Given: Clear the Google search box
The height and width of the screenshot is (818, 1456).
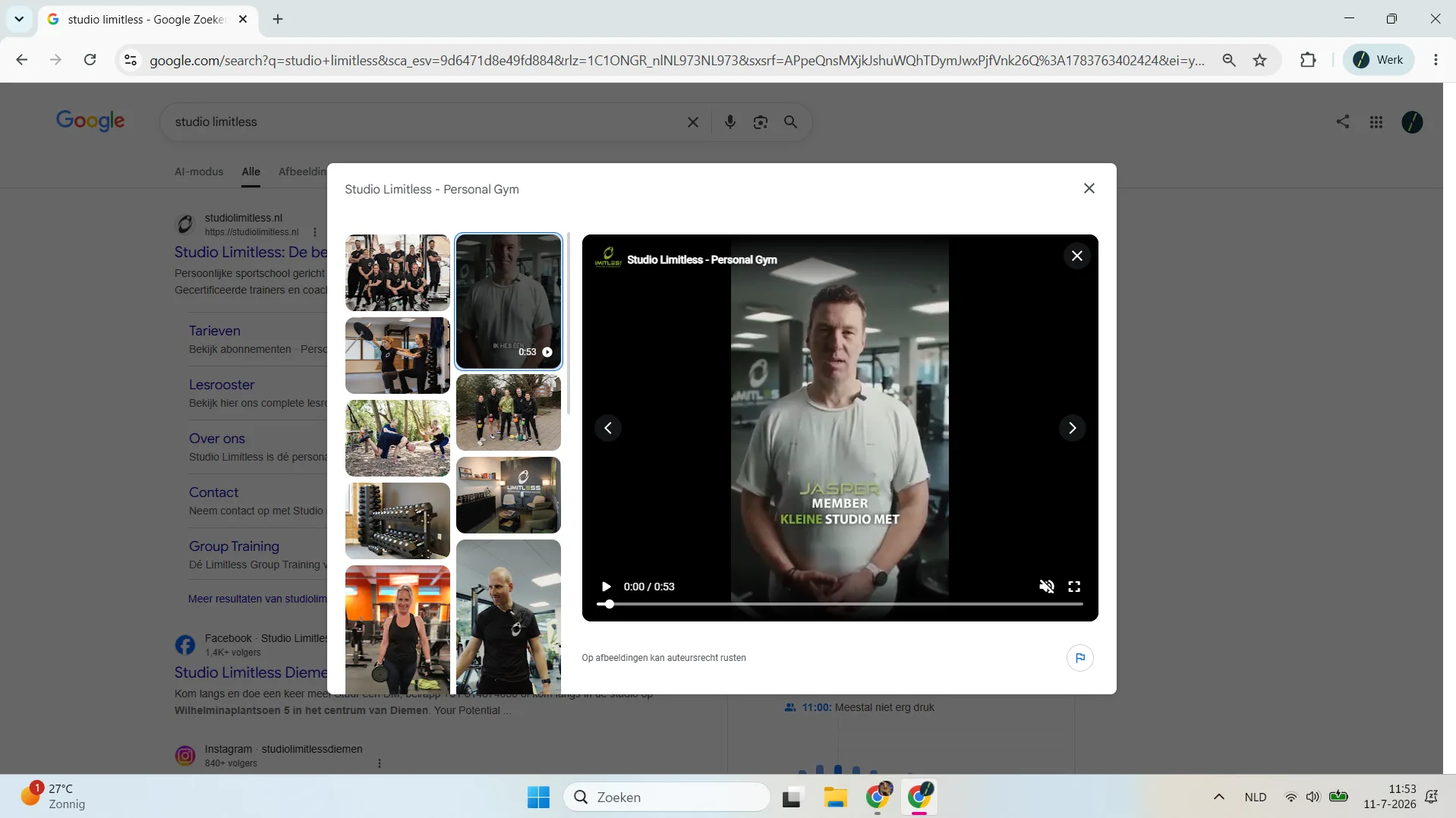Looking at the screenshot, I should [x=693, y=122].
